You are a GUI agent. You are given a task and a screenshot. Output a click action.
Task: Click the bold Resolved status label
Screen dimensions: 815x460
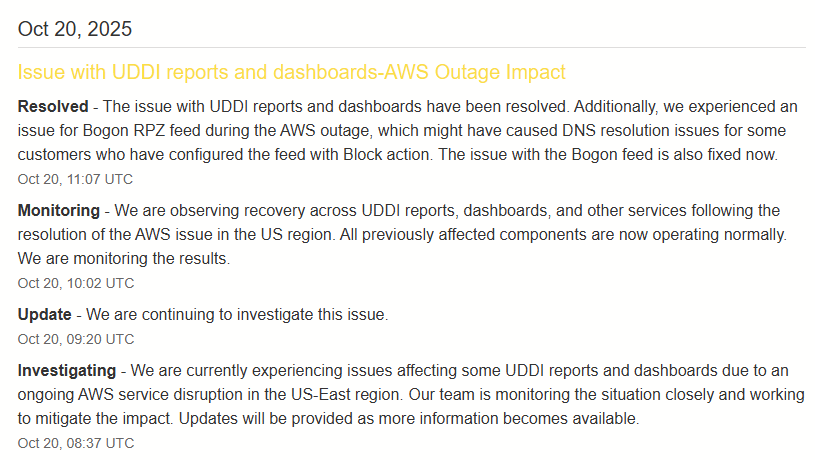click(52, 105)
